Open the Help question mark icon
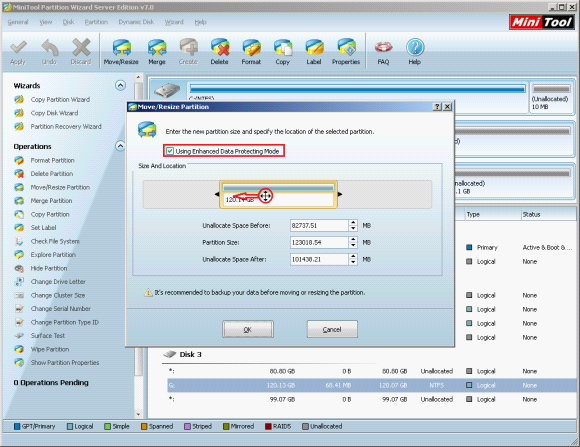 click(415, 52)
